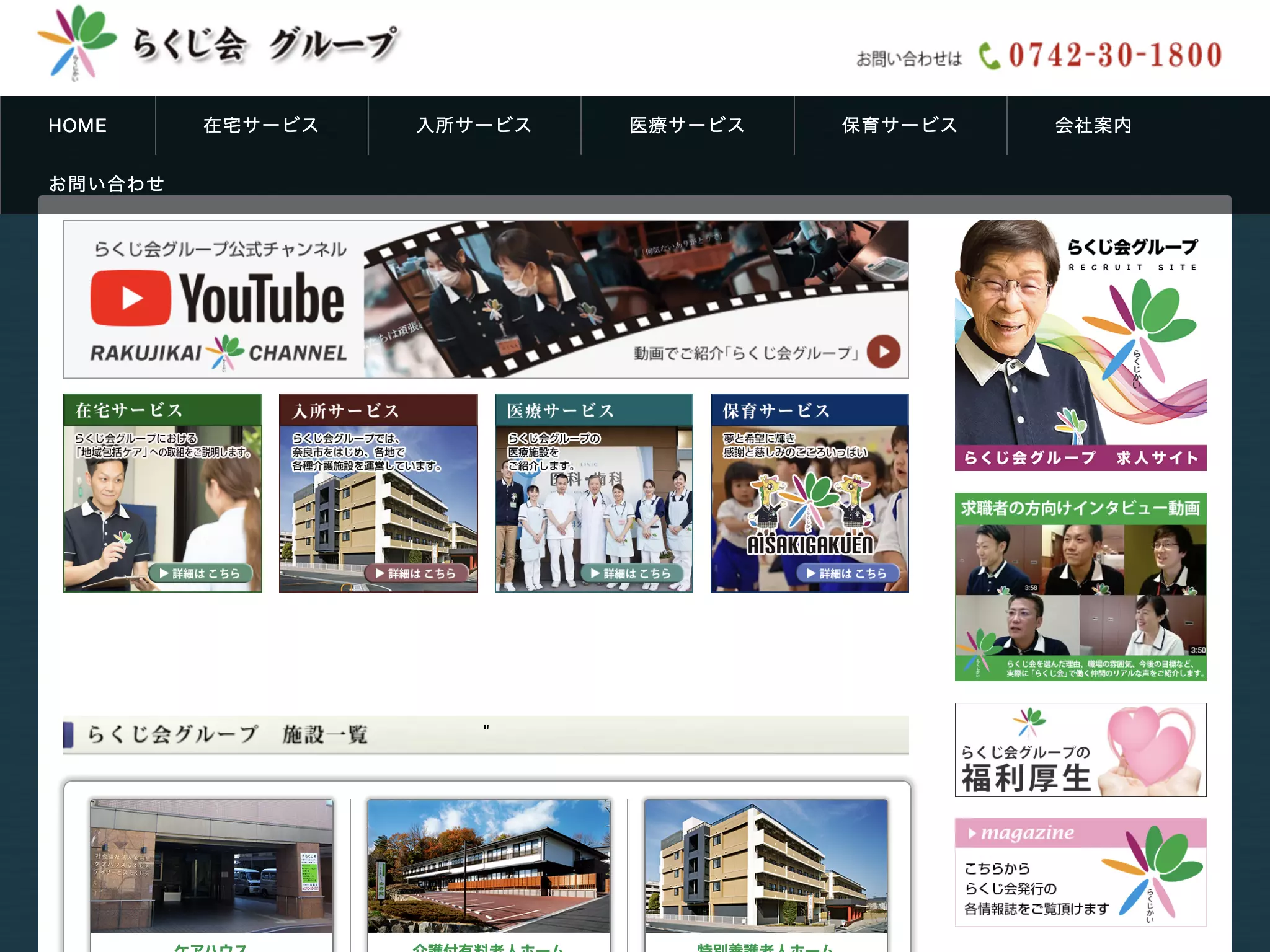The height and width of the screenshot is (952, 1270).
Task: Open the らくじ会グループ 求人サイト banner
Action: click(1081, 345)
